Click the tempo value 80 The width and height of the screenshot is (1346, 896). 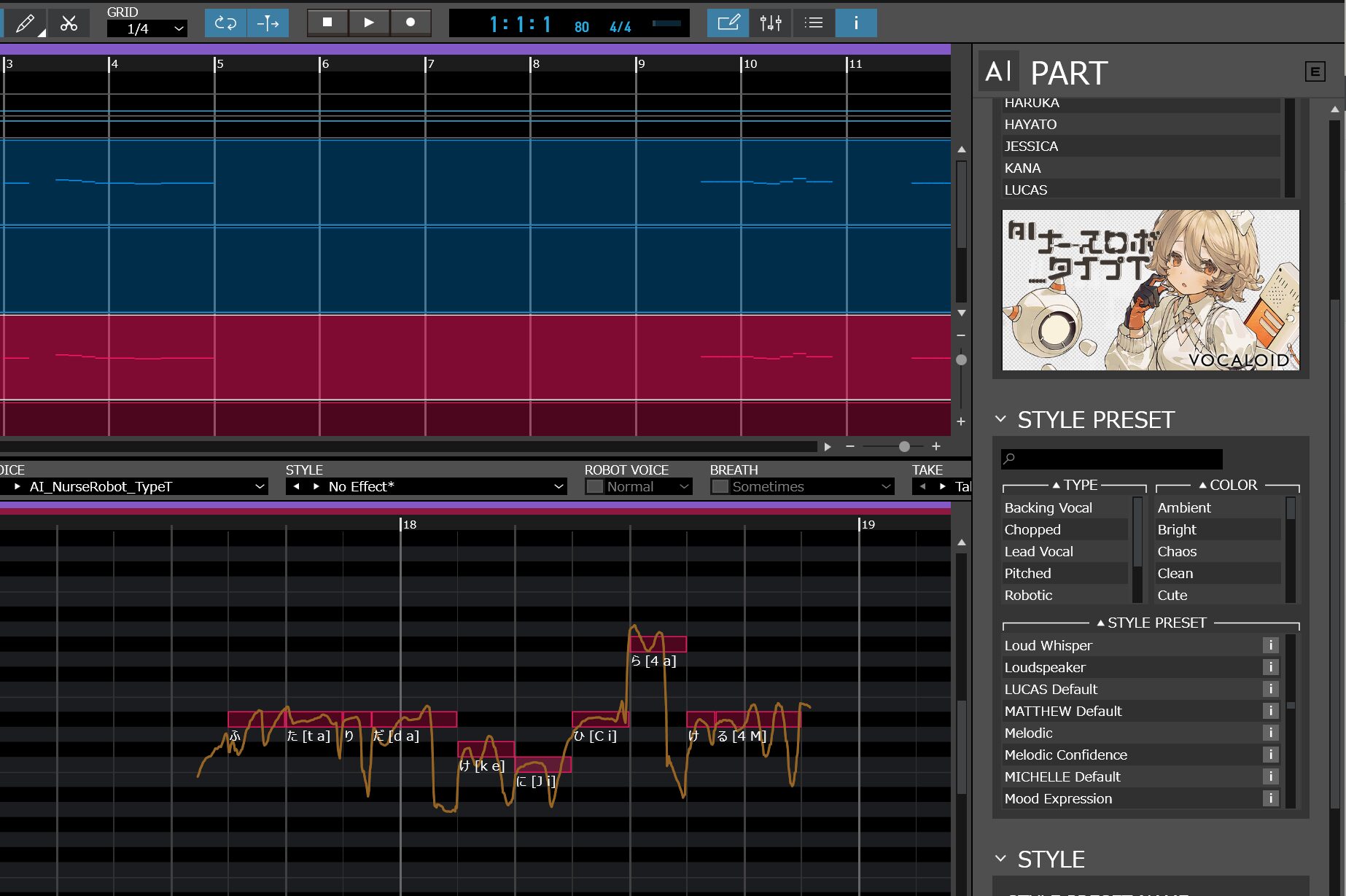[581, 27]
